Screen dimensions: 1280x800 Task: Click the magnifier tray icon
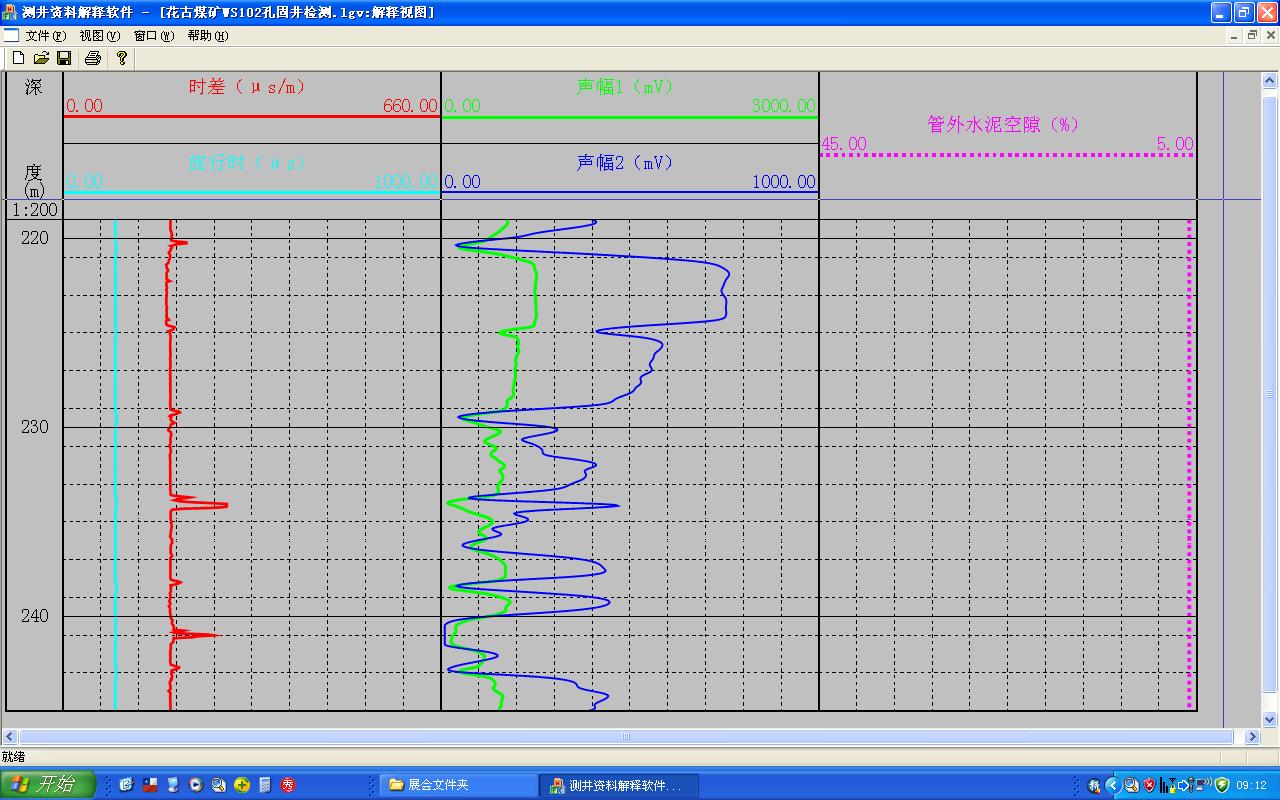click(x=1131, y=786)
